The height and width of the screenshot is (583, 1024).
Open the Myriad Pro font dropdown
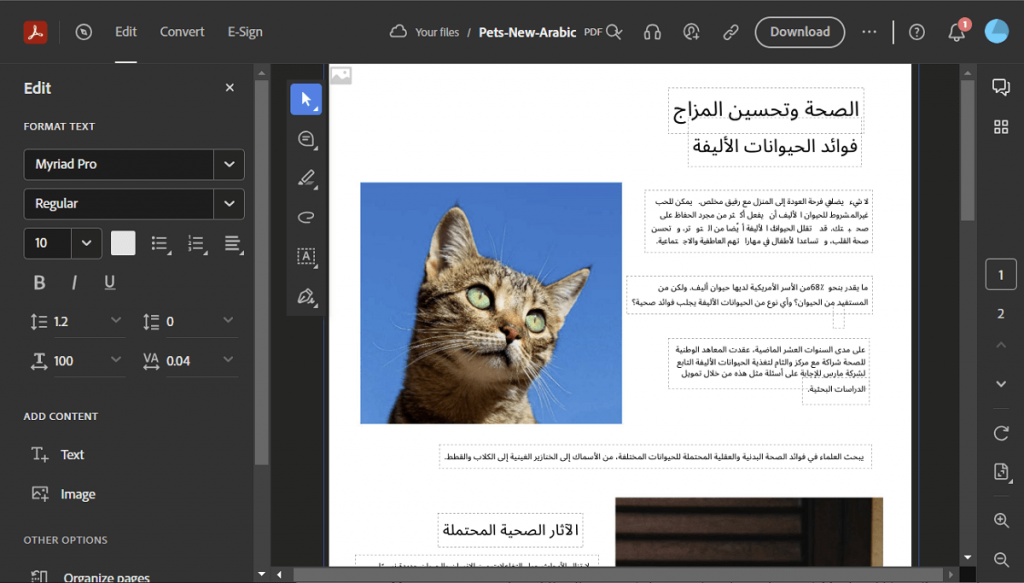tap(133, 164)
